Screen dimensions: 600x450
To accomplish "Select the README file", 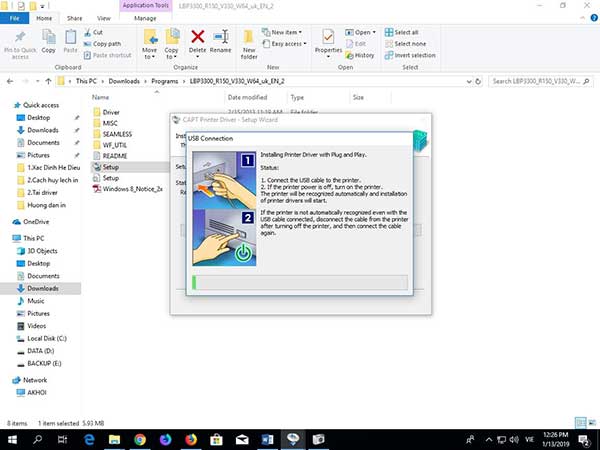I will click(110, 156).
